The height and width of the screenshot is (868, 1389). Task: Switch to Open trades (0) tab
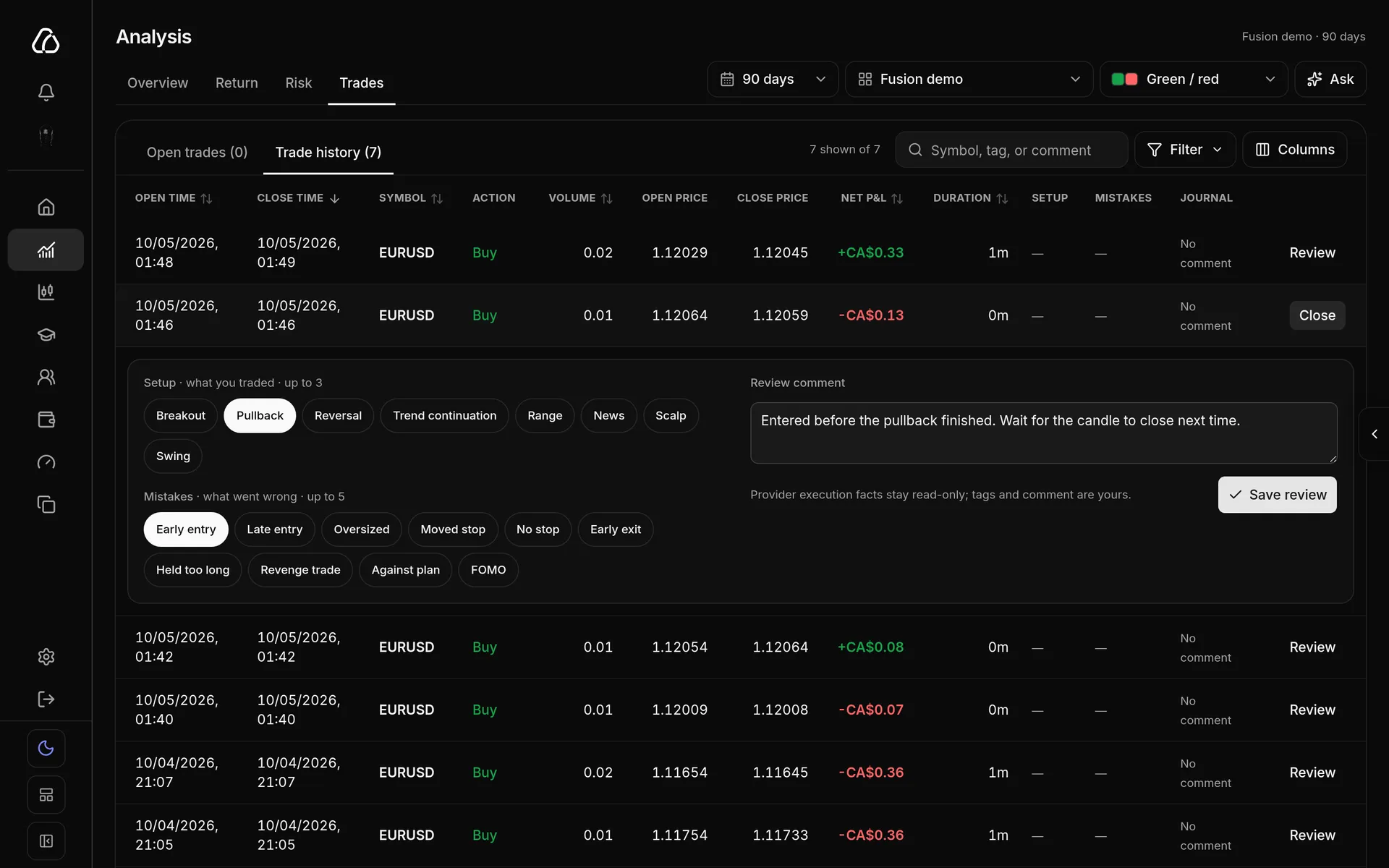coord(197,153)
